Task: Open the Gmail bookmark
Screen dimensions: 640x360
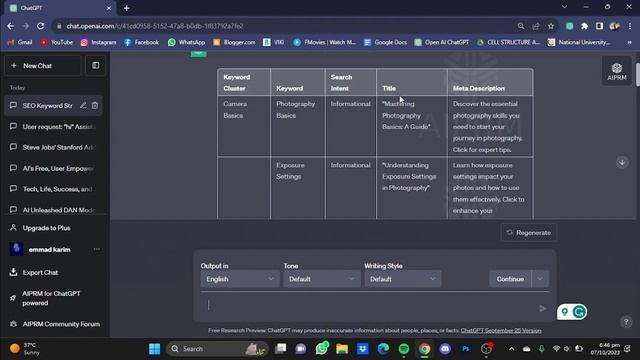Action: [x=20, y=42]
